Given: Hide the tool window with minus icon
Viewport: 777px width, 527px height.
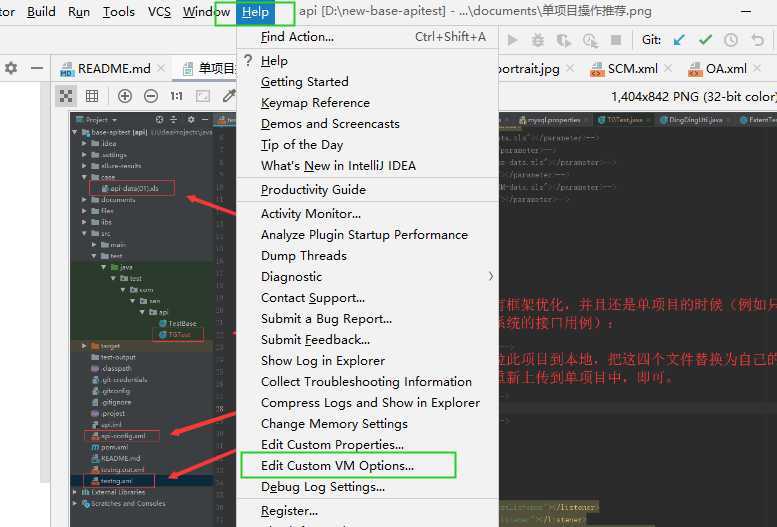Looking at the screenshot, I should click(x=37, y=68).
